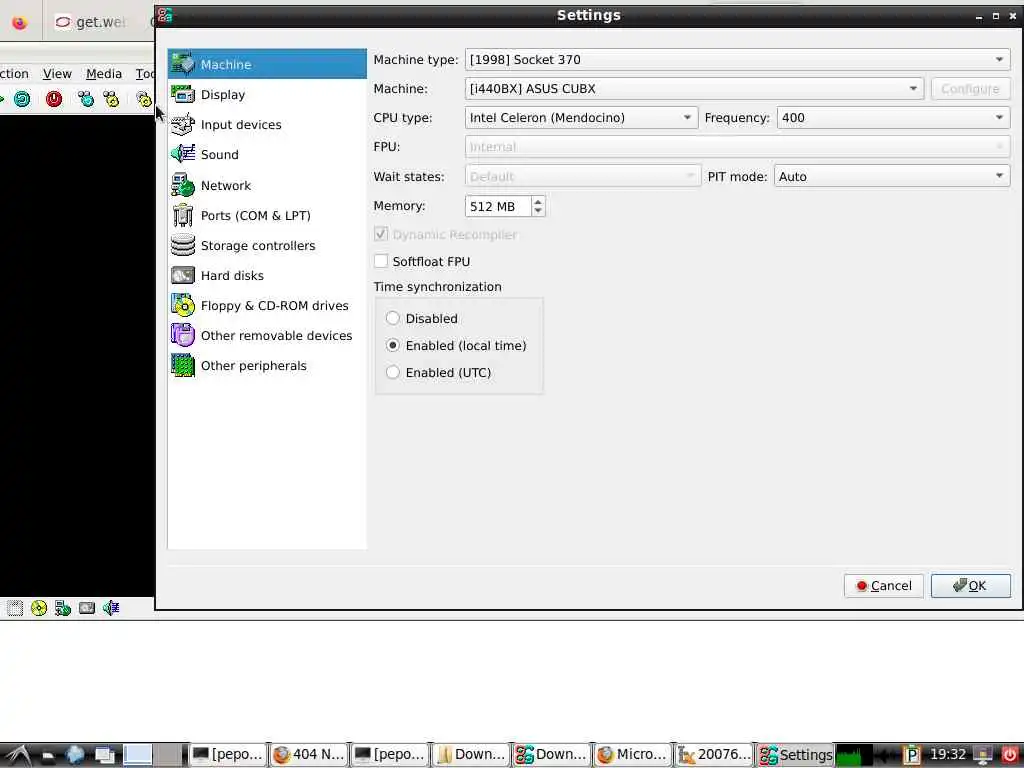The image size is (1024, 768).
Task: Open the Machine type dropdown
Action: pos(737,59)
